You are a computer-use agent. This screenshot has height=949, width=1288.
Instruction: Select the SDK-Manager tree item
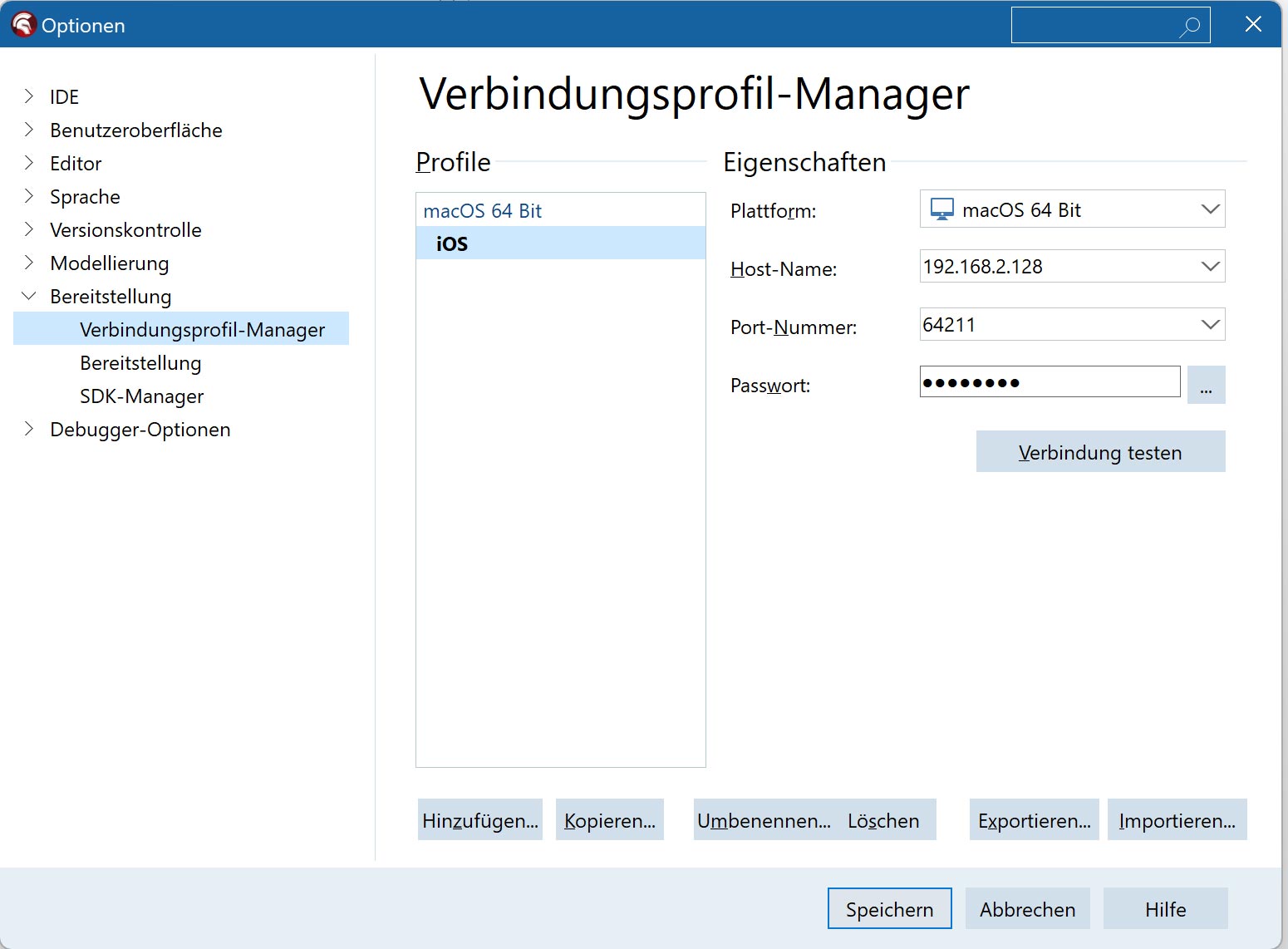point(141,396)
